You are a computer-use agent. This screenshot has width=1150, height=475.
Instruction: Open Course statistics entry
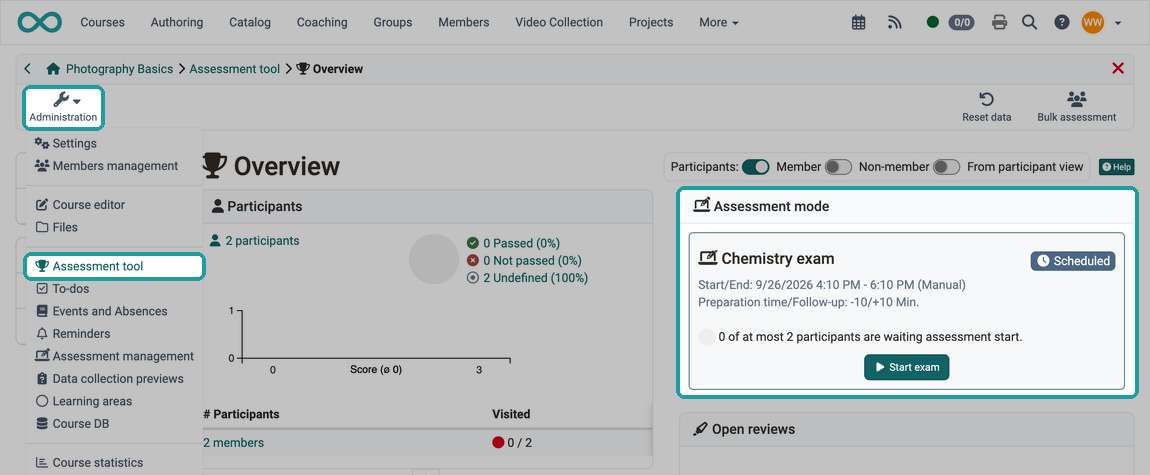pos(89,463)
